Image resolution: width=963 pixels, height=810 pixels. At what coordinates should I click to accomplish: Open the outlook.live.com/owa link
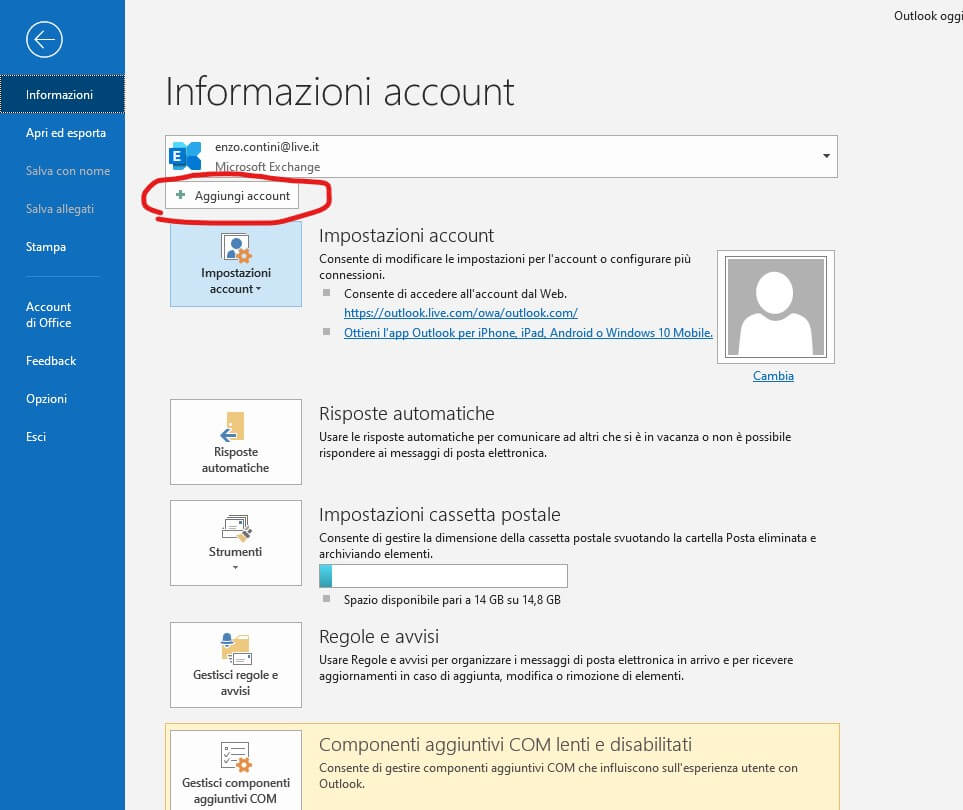(460, 313)
